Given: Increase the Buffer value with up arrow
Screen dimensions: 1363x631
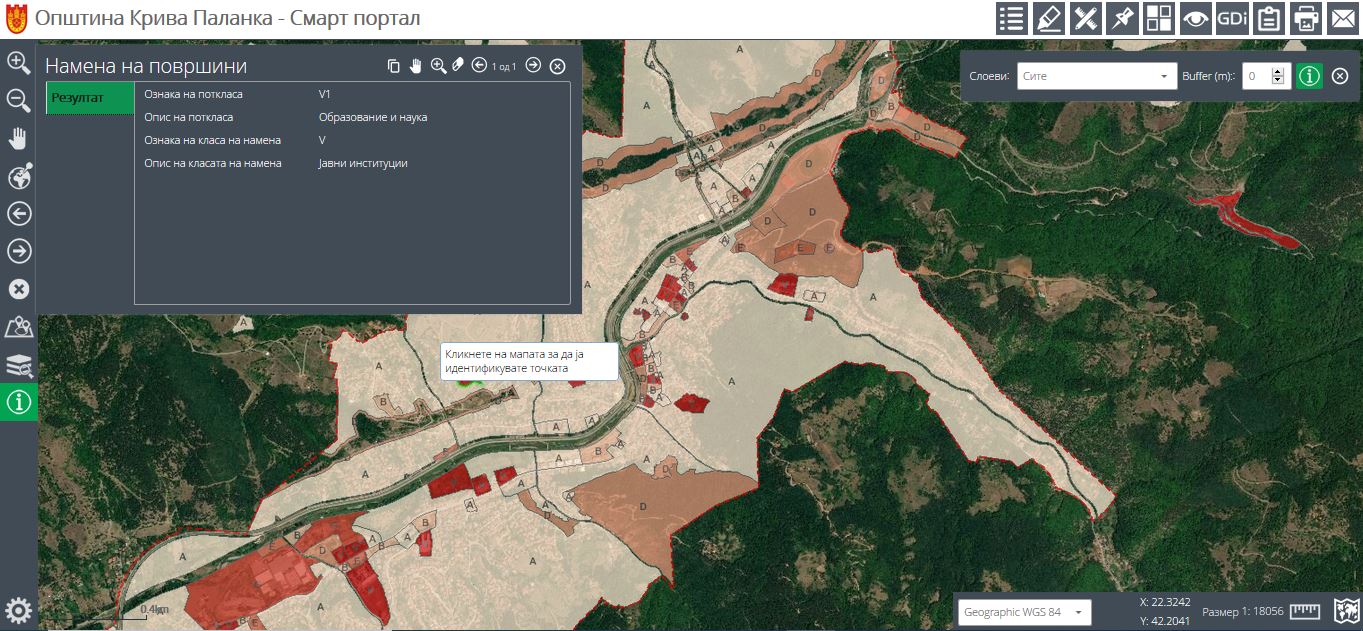Looking at the screenshot, I should click(1277, 71).
